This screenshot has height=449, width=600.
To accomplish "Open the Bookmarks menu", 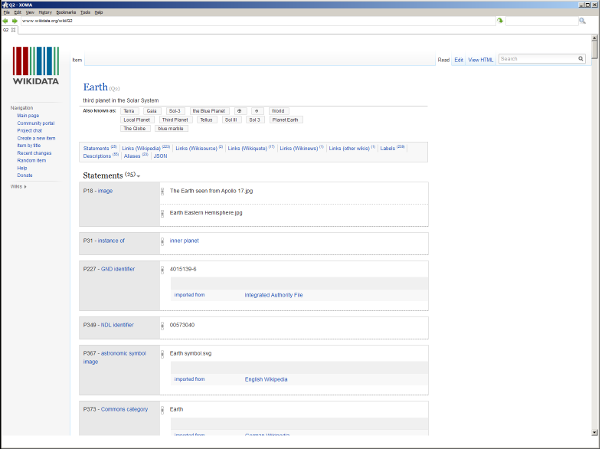I will coord(66,12).
